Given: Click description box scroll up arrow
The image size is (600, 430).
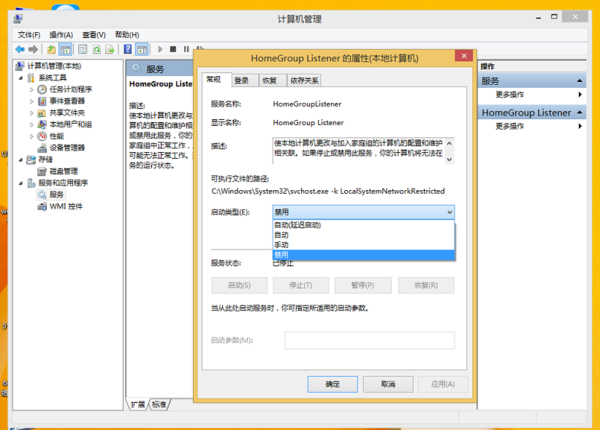Looking at the screenshot, I should pyautogui.click(x=450, y=143).
